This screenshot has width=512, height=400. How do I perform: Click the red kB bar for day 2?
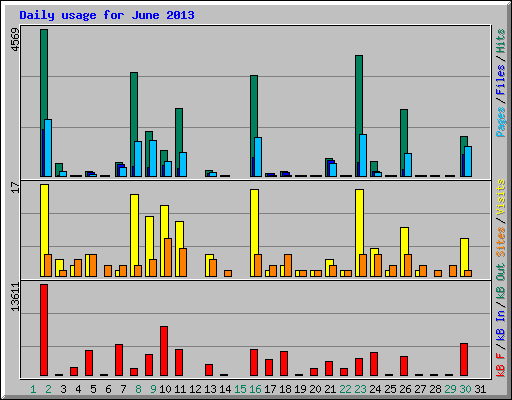tap(44, 330)
